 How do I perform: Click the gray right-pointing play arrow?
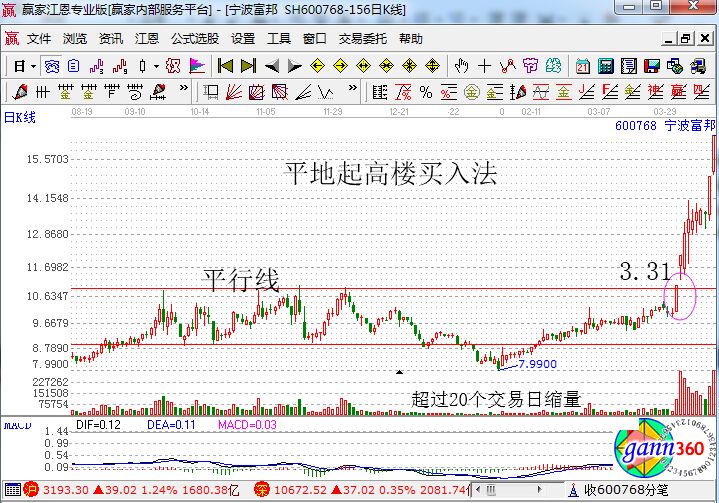(x=296, y=66)
